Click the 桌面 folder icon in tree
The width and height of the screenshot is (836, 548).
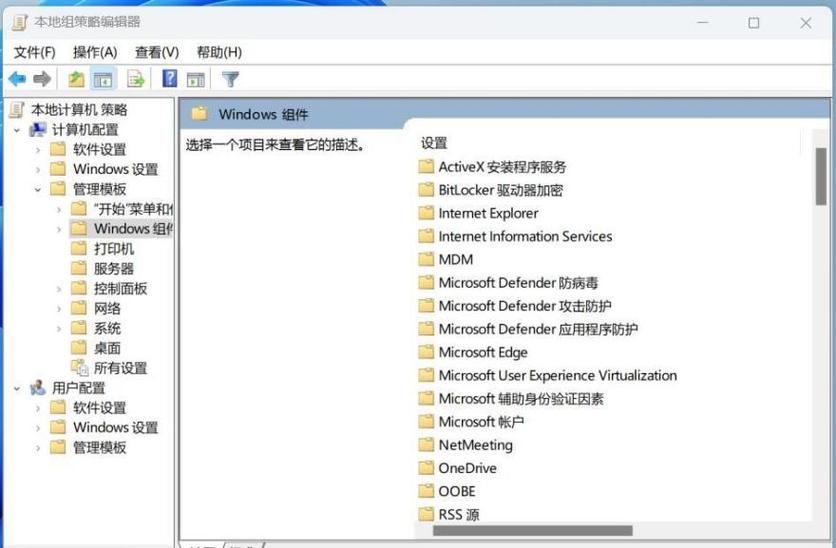pos(78,348)
